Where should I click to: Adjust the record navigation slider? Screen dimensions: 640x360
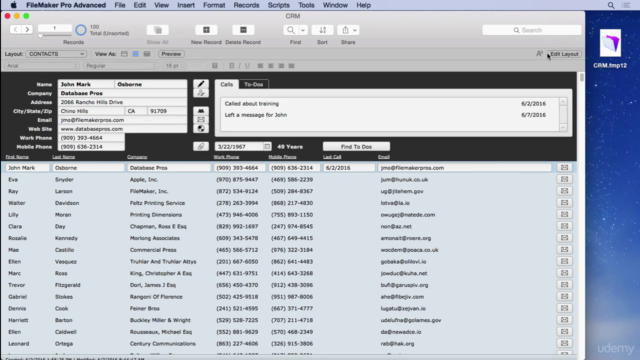pos(40,36)
